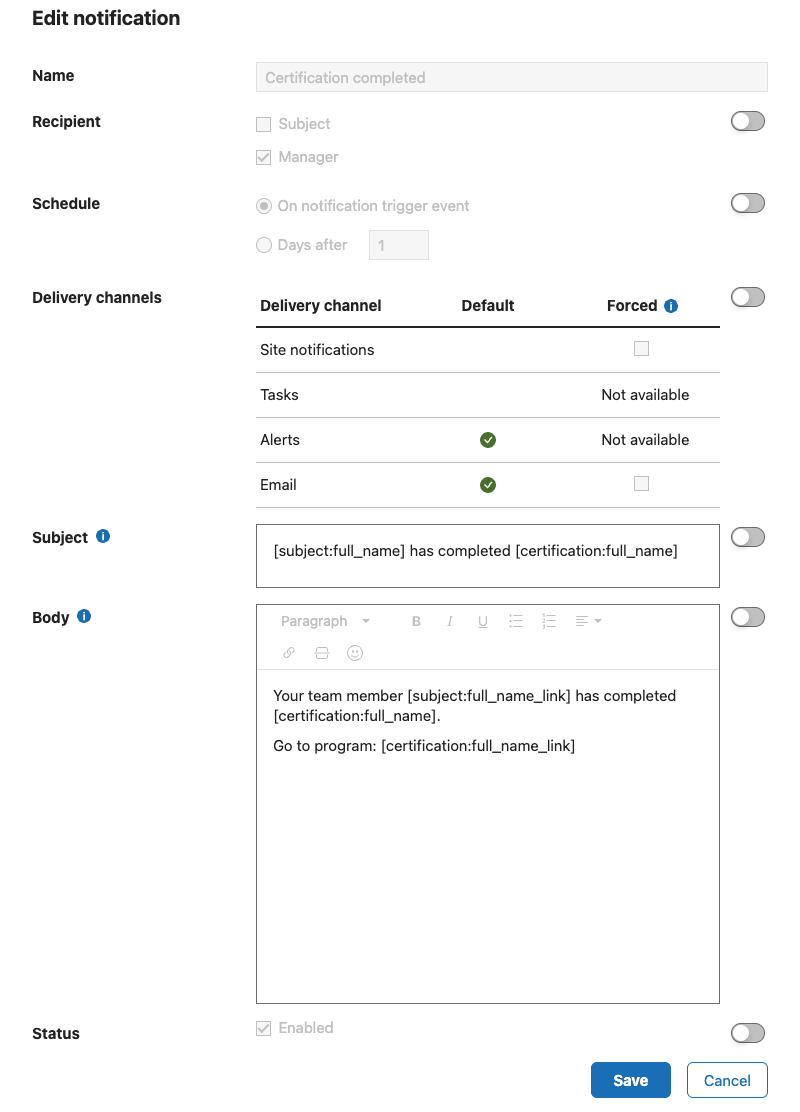Check Forced box for Site notifications
800x1112 pixels.
pyautogui.click(x=641, y=348)
